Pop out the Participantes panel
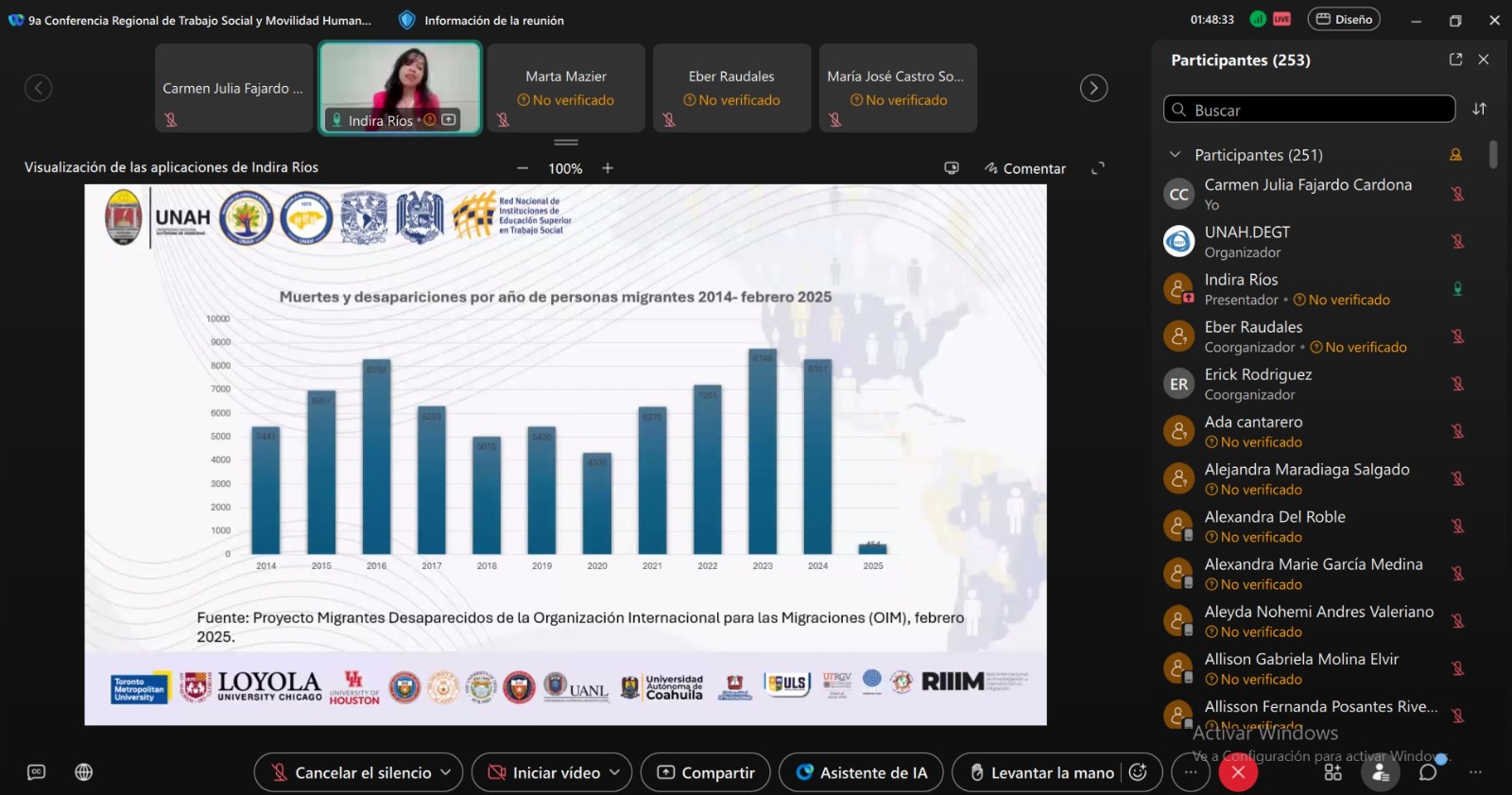The height and width of the screenshot is (795, 1512). (1455, 60)
